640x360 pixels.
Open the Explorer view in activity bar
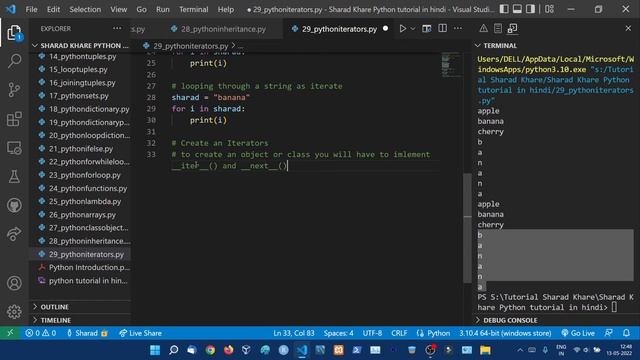(14, 33)
